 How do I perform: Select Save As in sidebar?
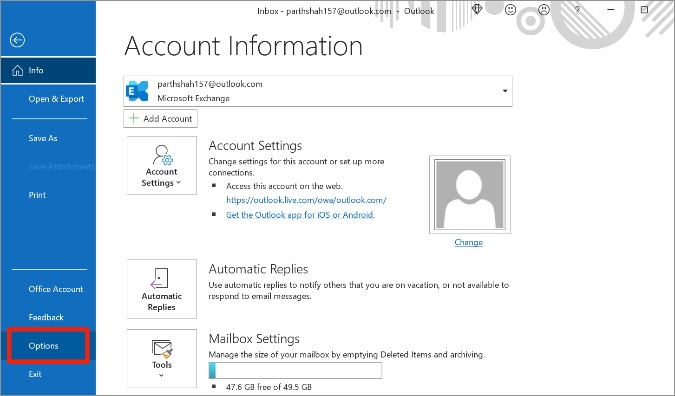tap(43, 138)
